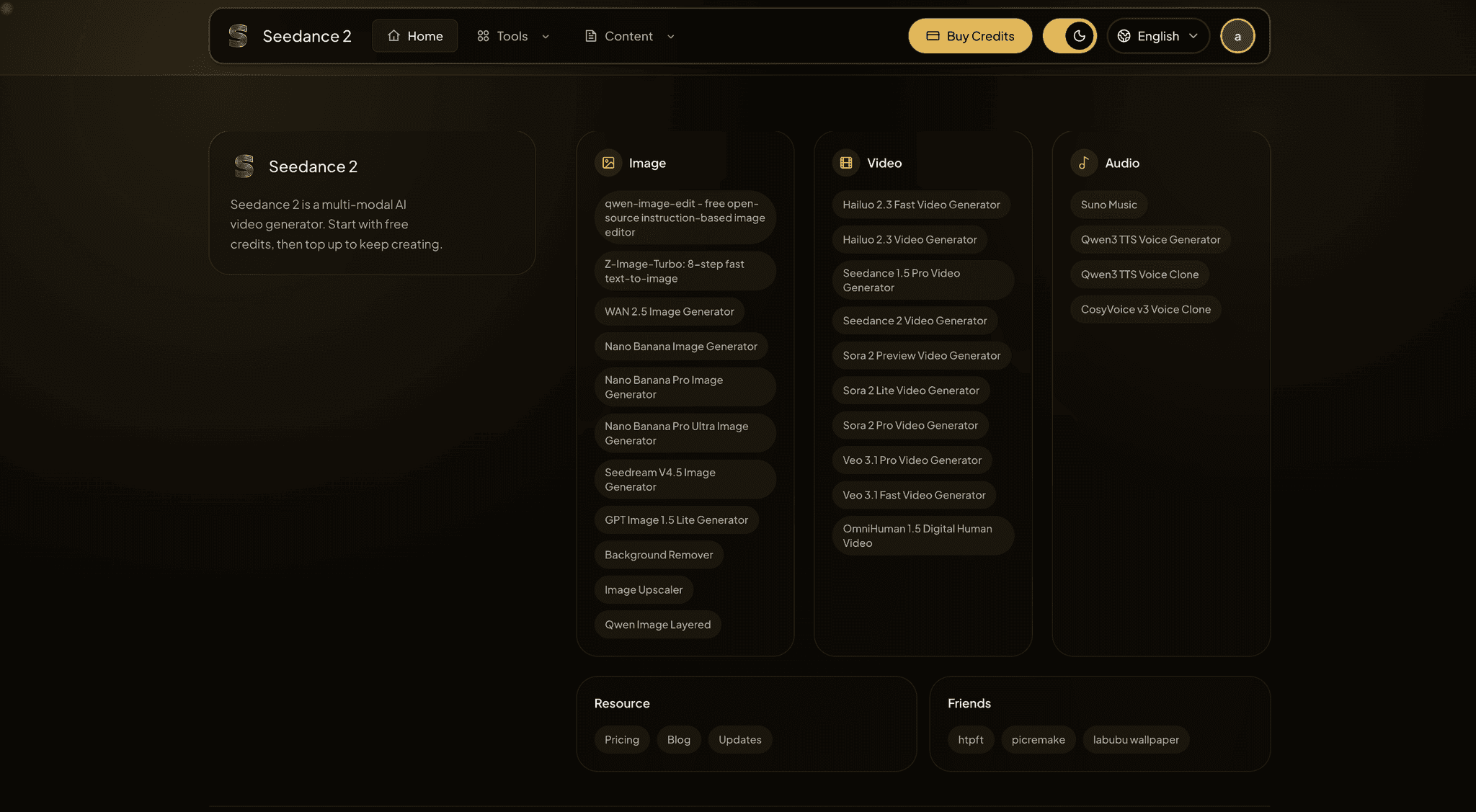1476x812 pixels.
Task: Open OmniHuman 1.5 Digital Human Video
Action: (923, 536)
